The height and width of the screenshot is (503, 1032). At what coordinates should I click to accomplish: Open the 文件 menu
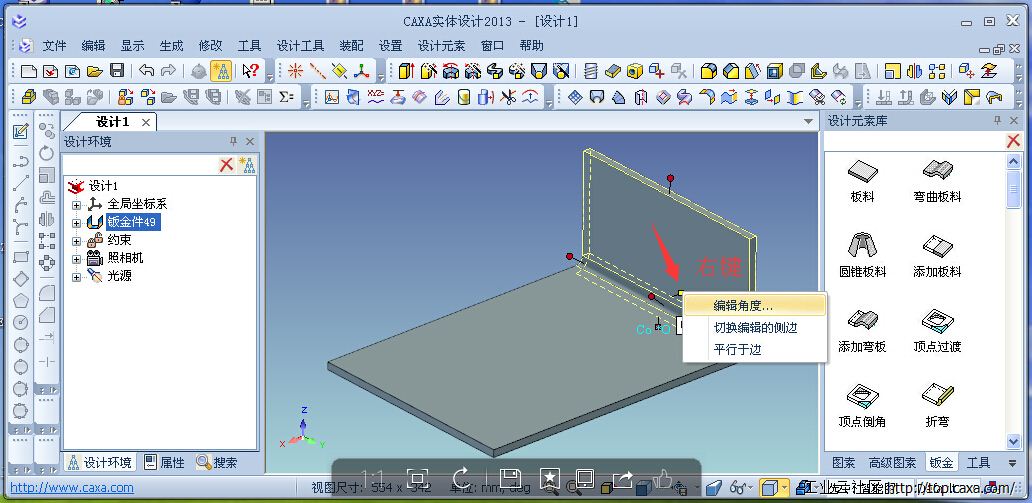click(x=55, y=45)
